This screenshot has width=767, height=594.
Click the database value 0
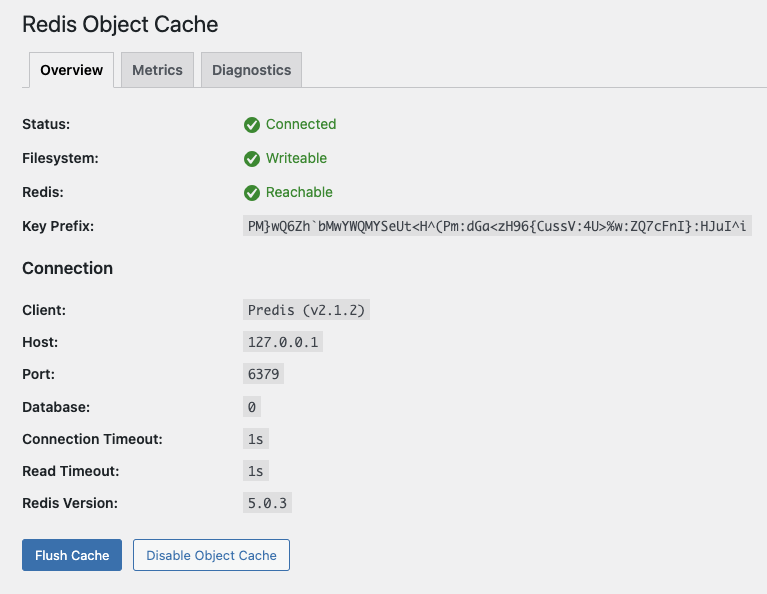click(x=251, y=407)
